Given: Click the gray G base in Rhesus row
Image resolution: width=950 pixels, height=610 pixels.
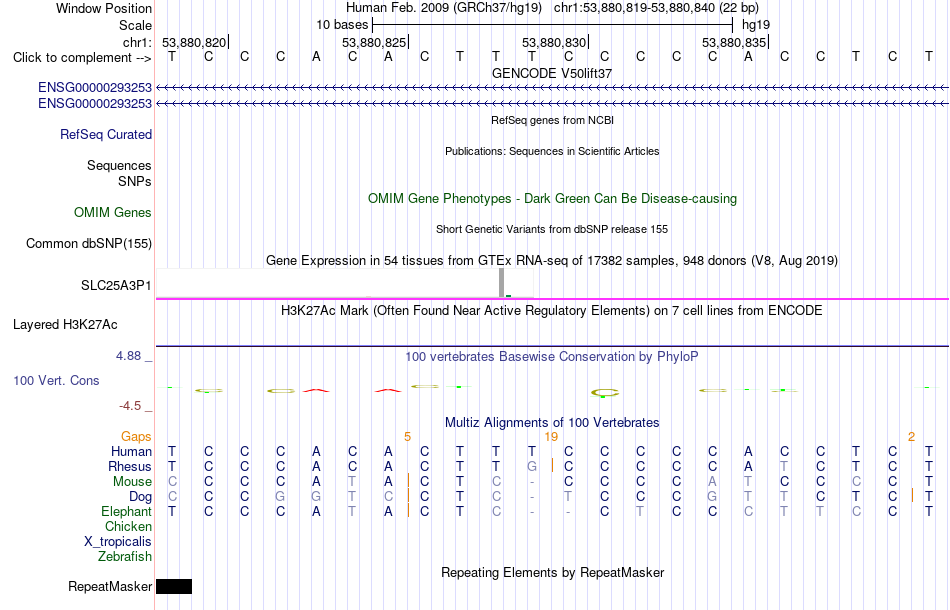Looking at the screenshot, I should [532, 466].
